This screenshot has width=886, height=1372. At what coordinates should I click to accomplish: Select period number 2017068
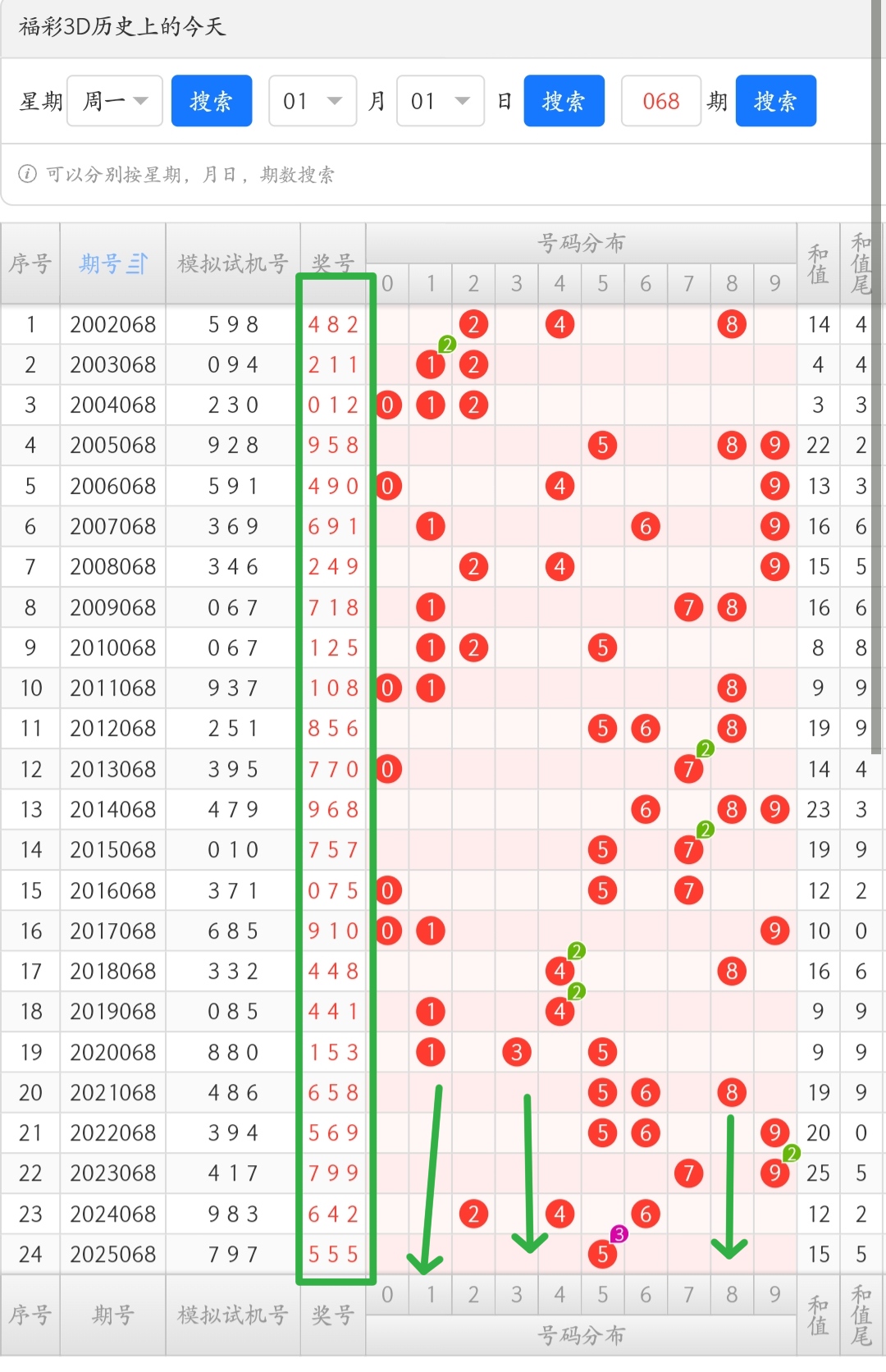click(113, 931)
